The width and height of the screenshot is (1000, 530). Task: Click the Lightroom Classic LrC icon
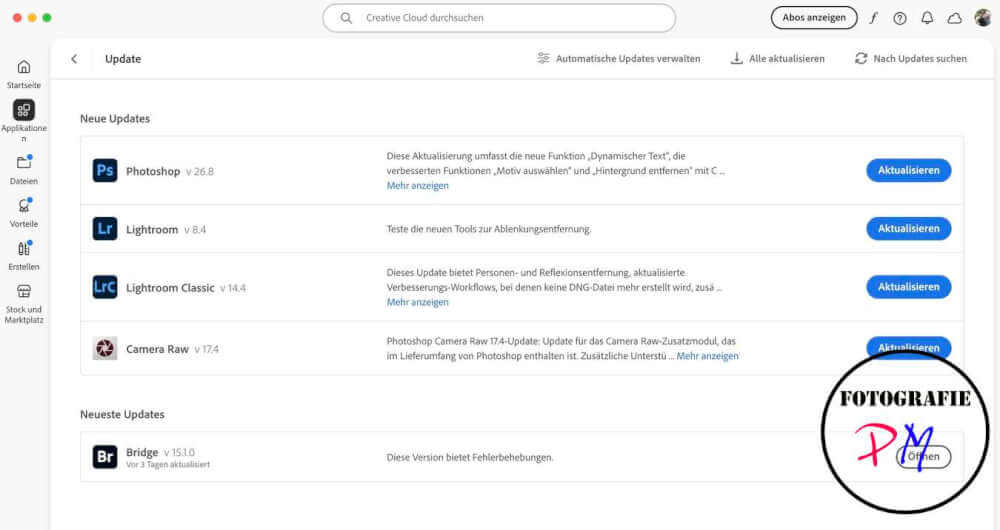coord(105,287)
